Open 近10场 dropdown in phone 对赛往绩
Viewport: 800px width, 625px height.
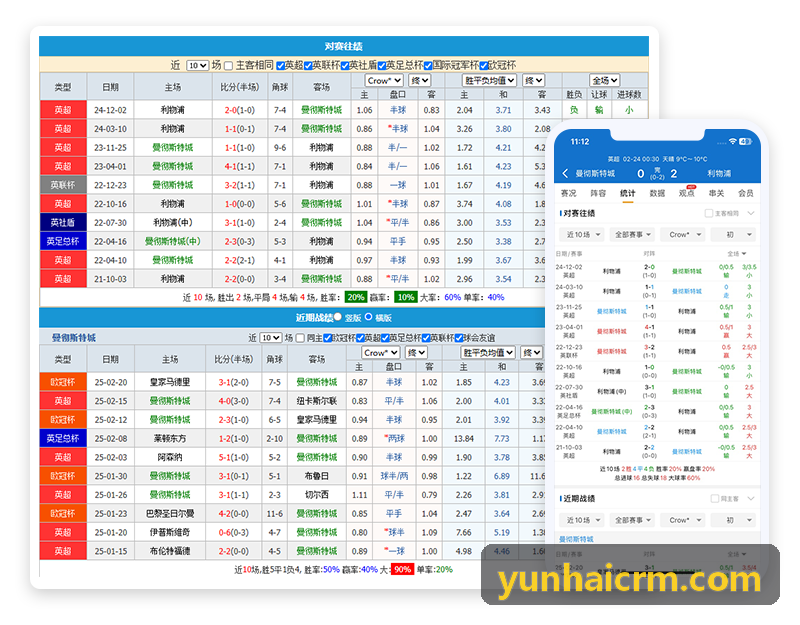(x=582, y=235)
